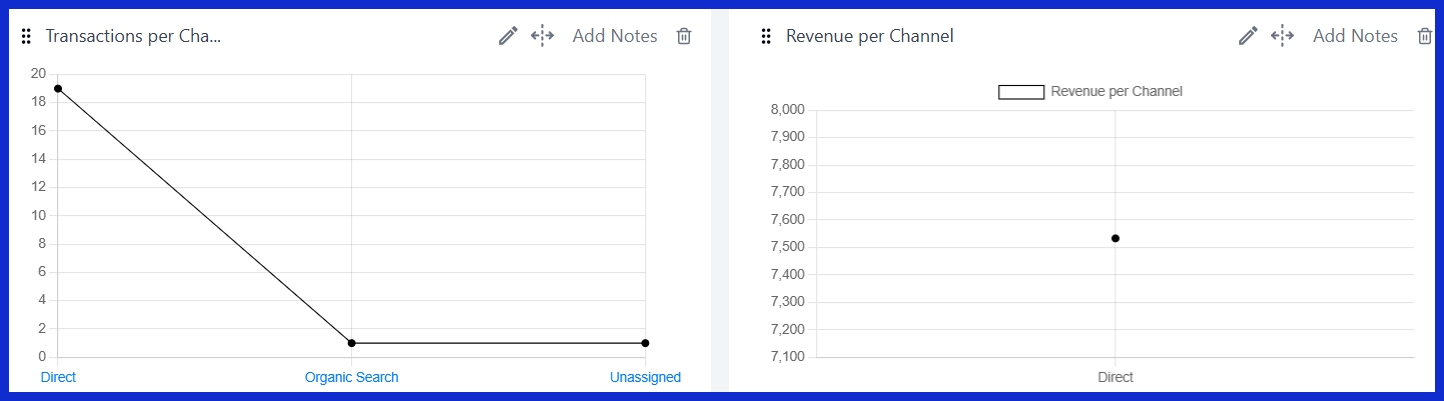Open the Unassigned channel link
Image resolution: width=1444 pixels, height=401 pixels.
tap(645, 377)
